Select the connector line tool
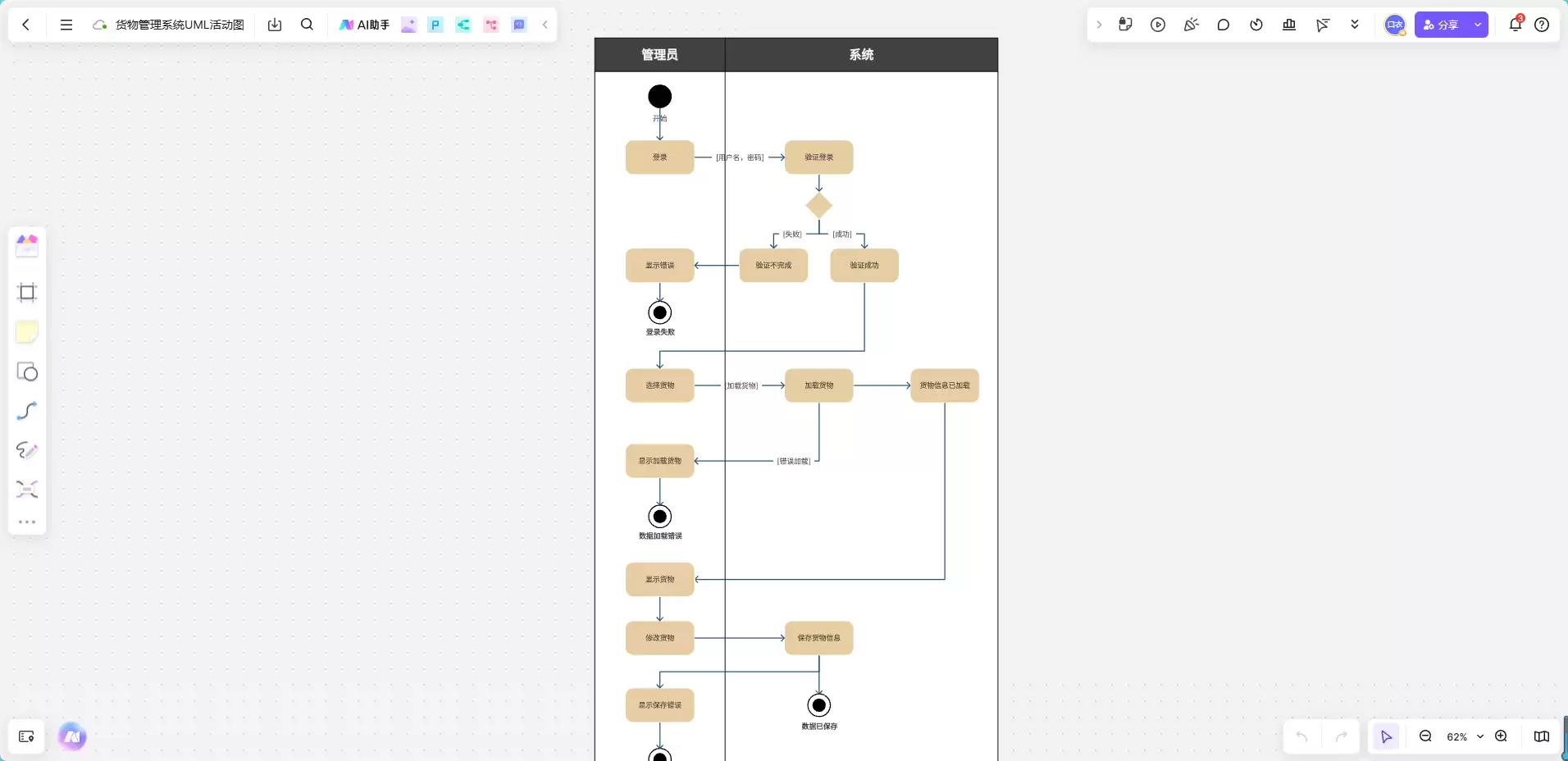1568x761 pixels. (x=27, y=411)
